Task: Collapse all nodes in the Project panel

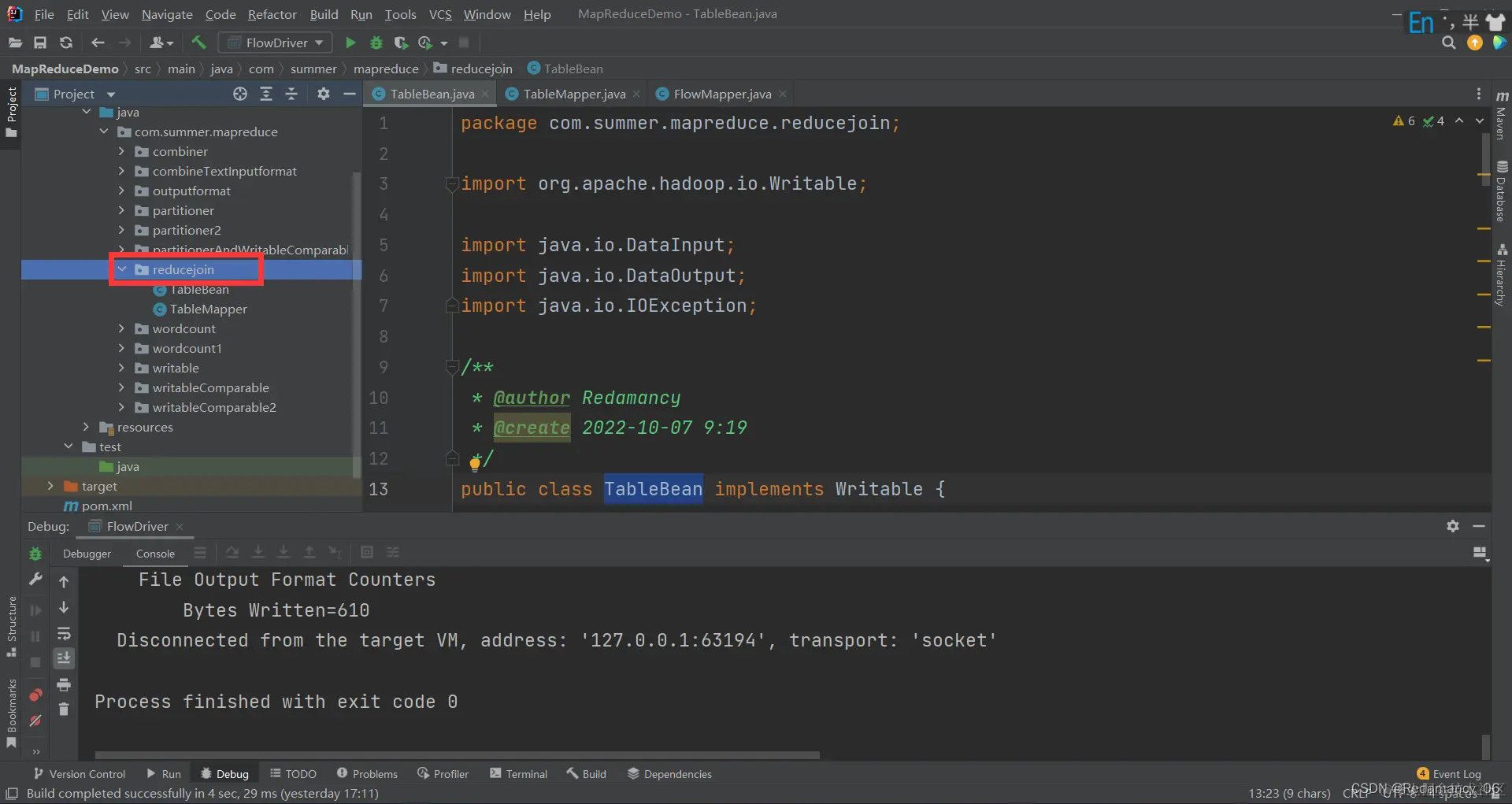Action: click(291, 94)
